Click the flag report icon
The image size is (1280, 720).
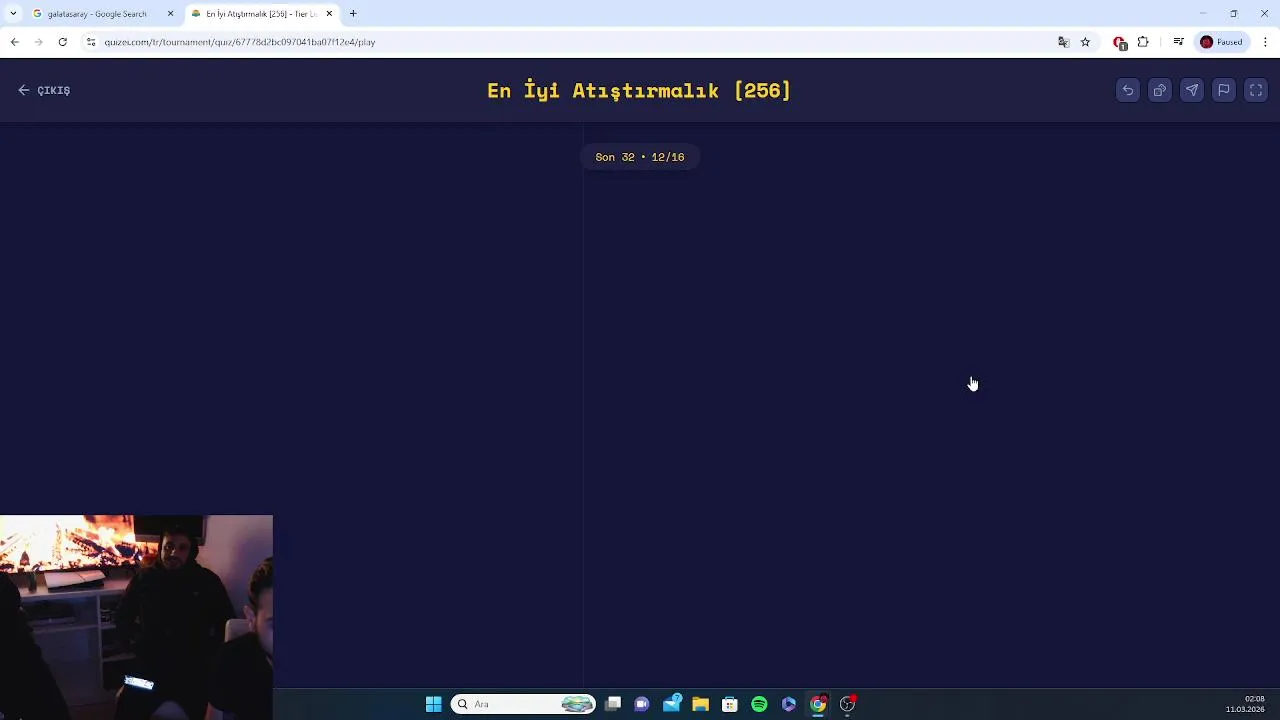1224,90
